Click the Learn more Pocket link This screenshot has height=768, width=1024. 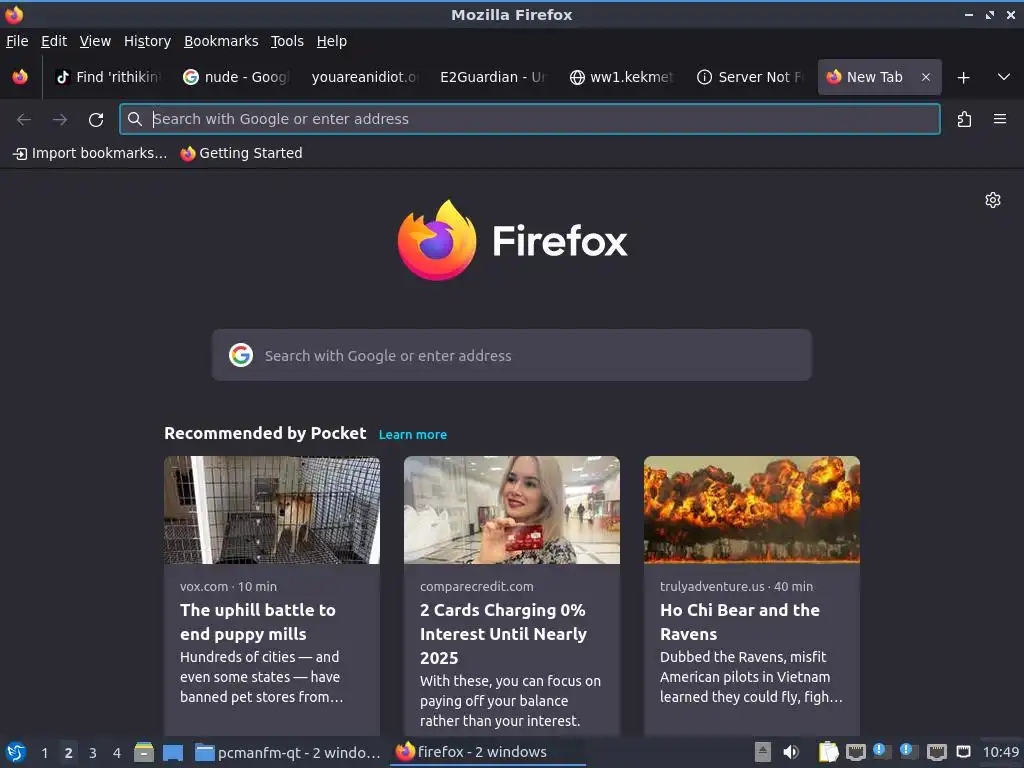[x=413, y=435]
